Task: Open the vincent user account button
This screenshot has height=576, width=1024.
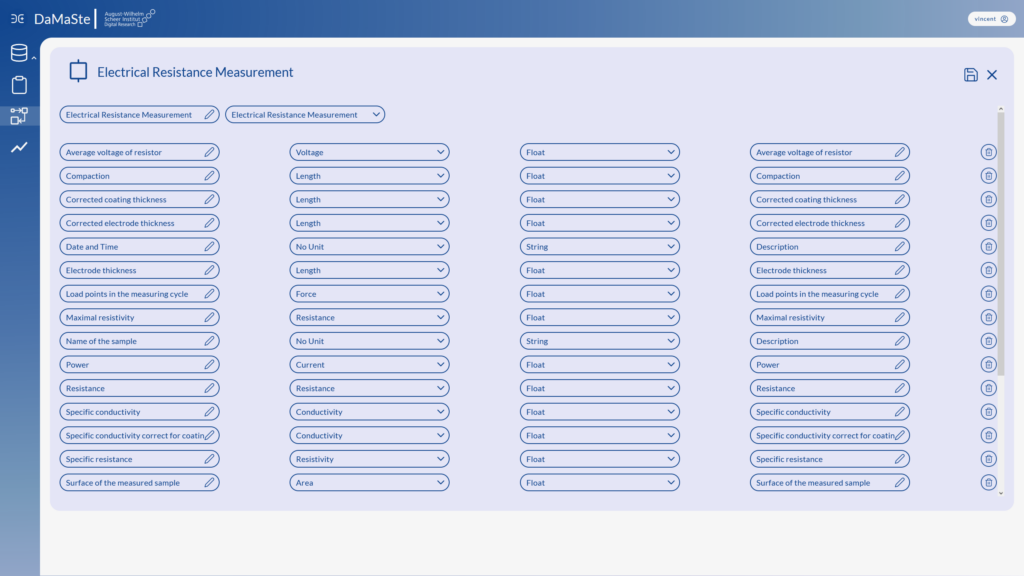Action: click(x=991, y=19)
